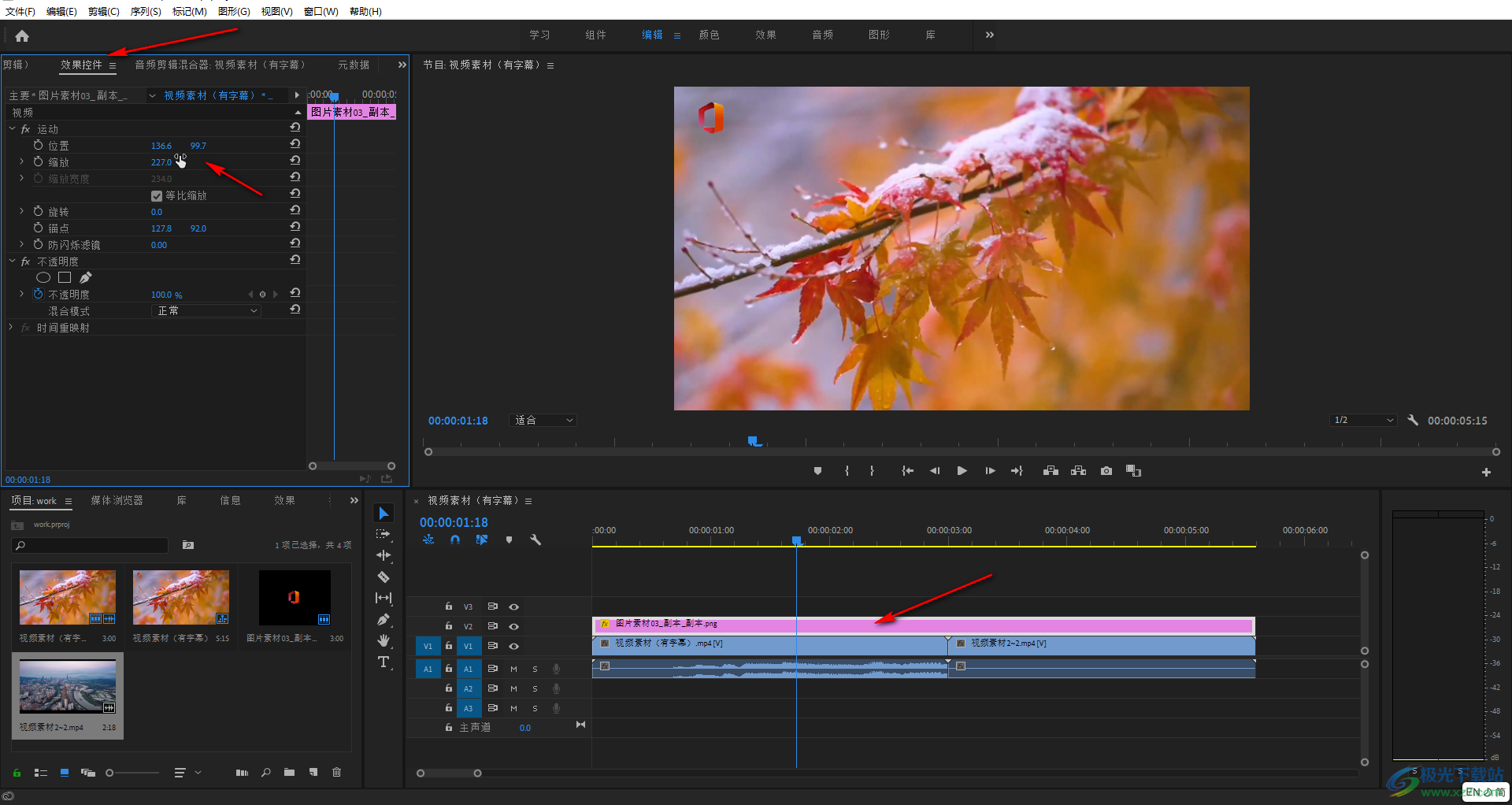Toggle V3 track output eye
Screen dimensions: 1512x805
coord(514,607)
